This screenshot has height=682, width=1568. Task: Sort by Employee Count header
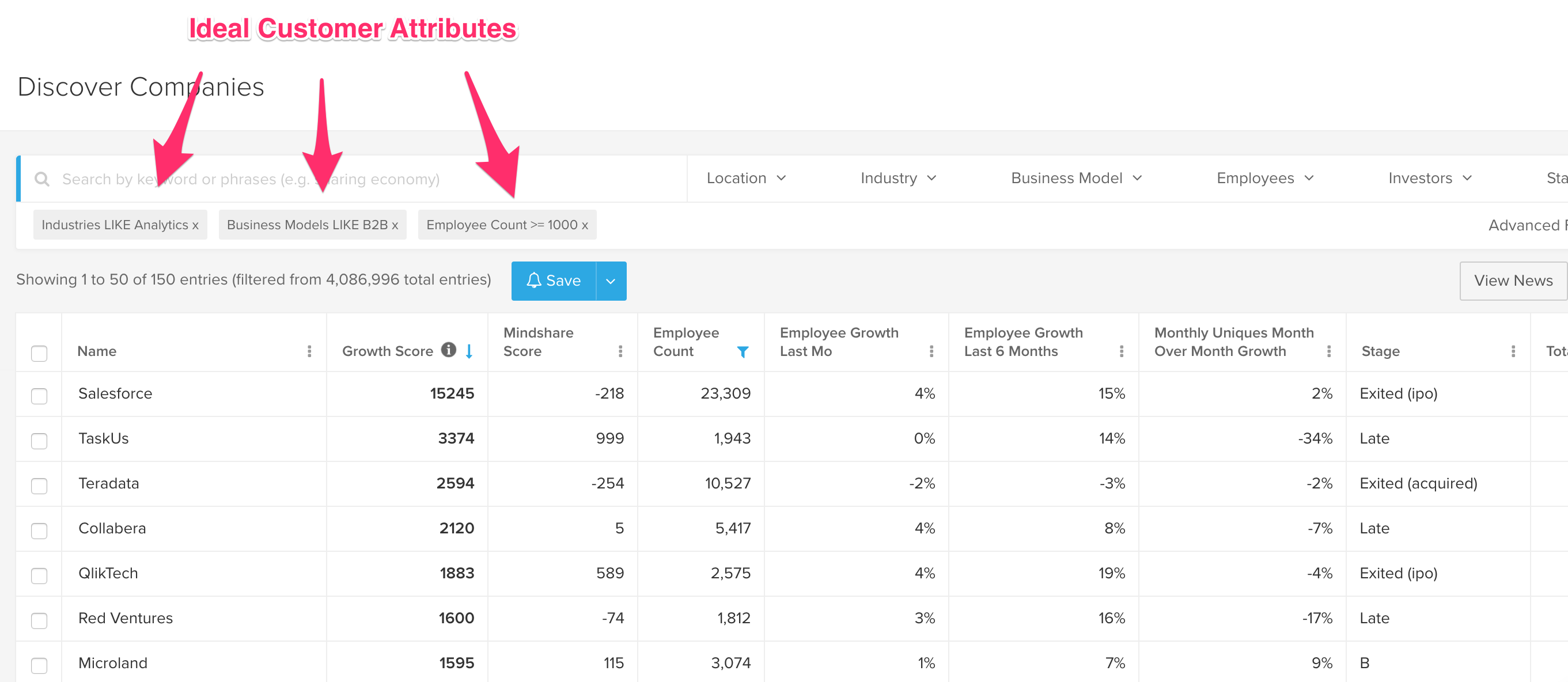point(686,342)
